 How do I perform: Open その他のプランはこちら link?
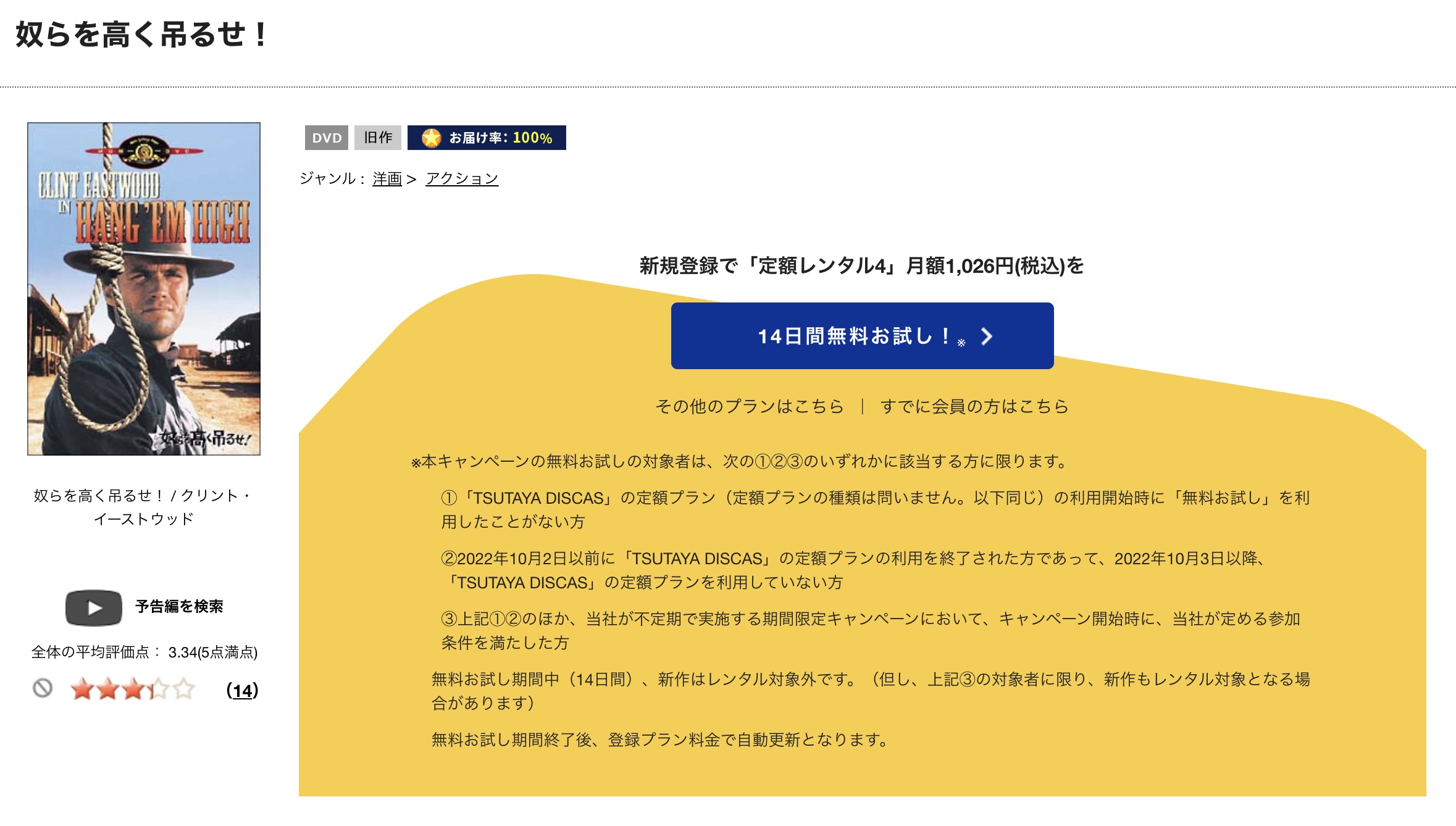pos(750,406)
